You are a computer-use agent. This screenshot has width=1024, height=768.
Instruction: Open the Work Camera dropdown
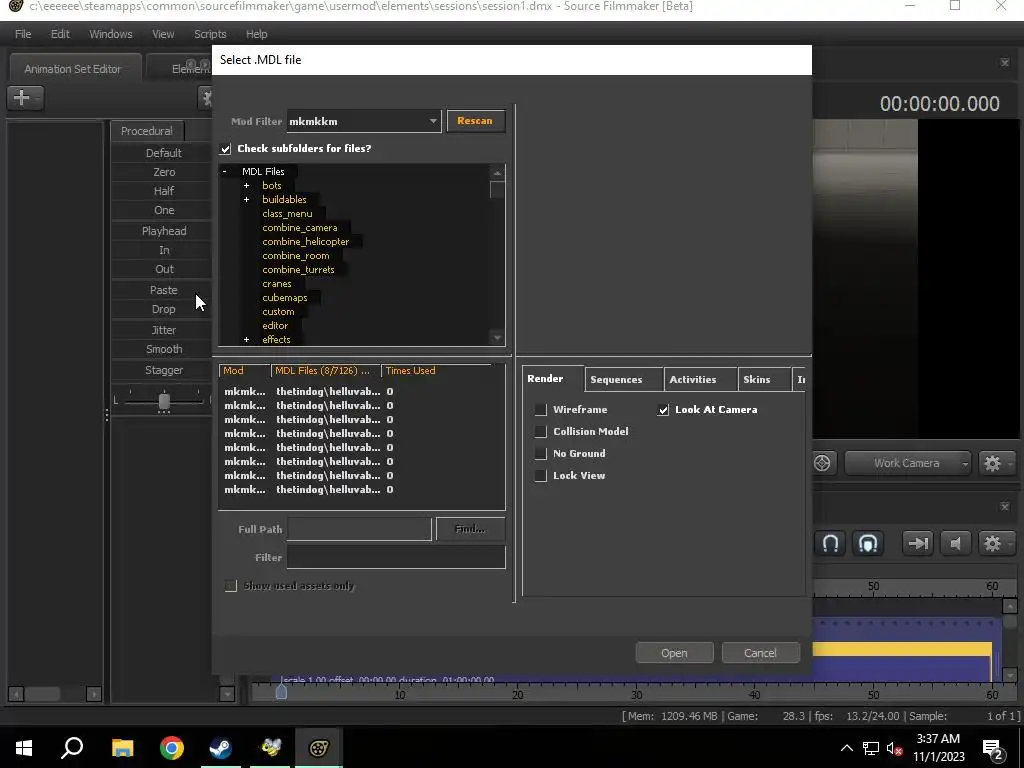click(907, 463)
